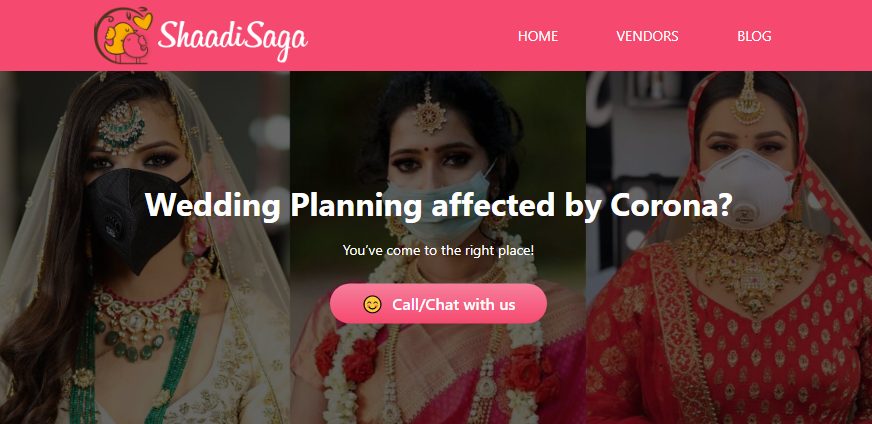This screenshot has width=872, height=424.
Task: Go to the HOME menu item
Action: (x=538, y=36)
